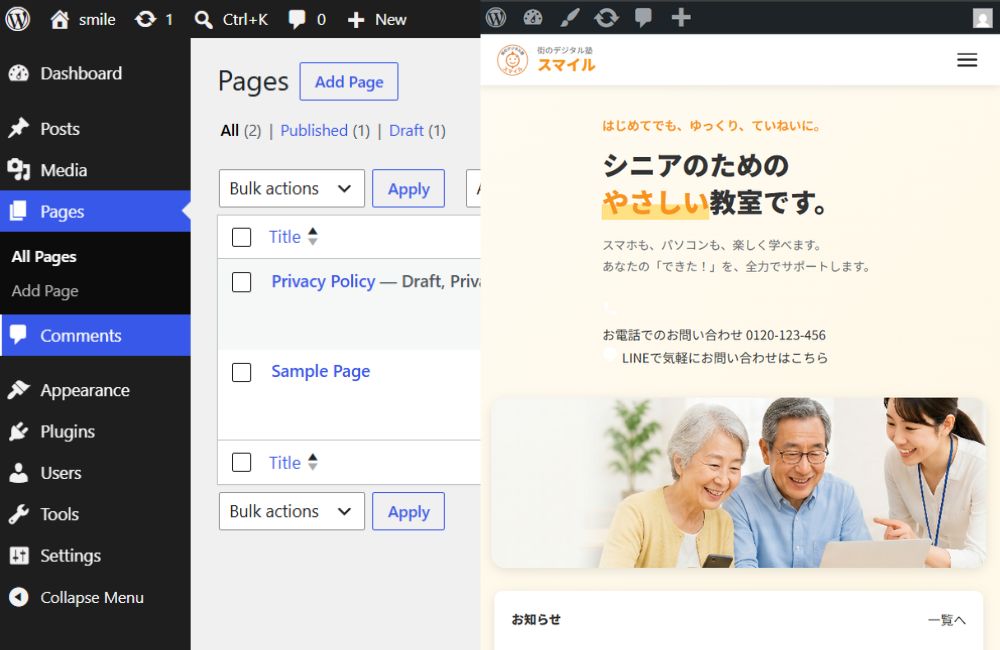Screen dimensions: 1000x650
Task: Click the user avatar in preview bar
Action: [982, 18]
